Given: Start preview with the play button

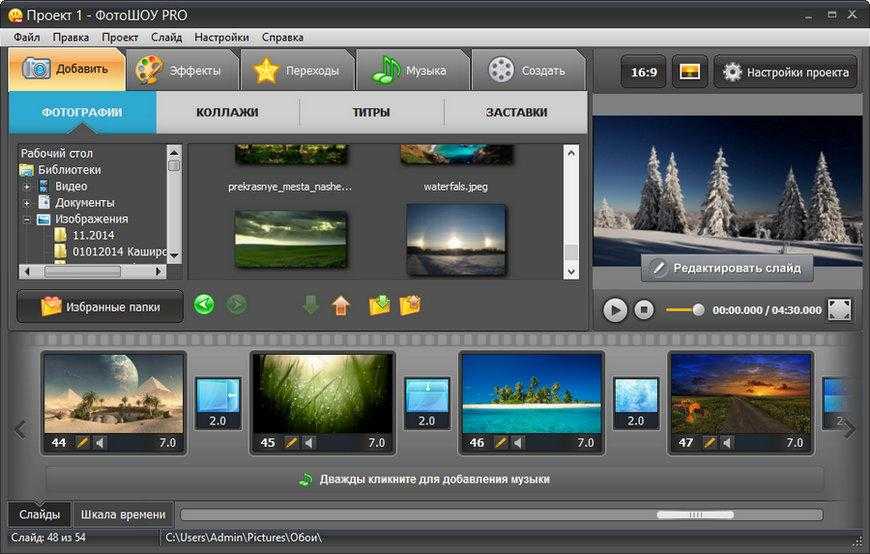Looking at the screenshot, I should 615,310.
